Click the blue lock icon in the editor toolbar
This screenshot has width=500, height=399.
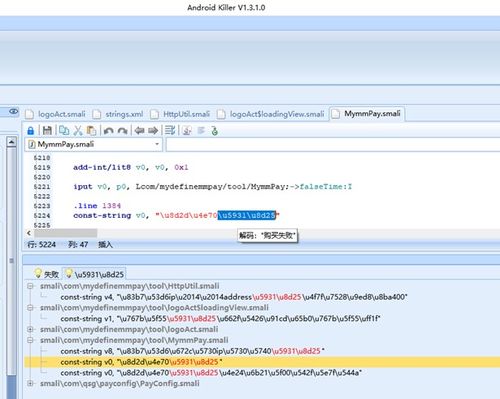pos(31,130)
